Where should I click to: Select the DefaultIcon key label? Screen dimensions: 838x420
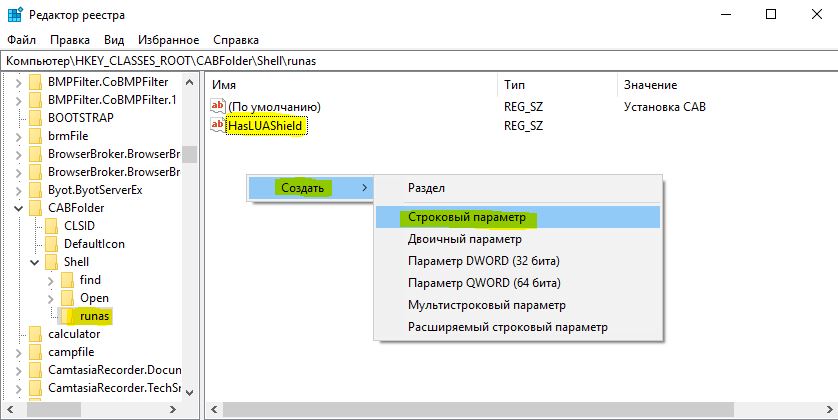pyautogui.click(x=94, y=244)
